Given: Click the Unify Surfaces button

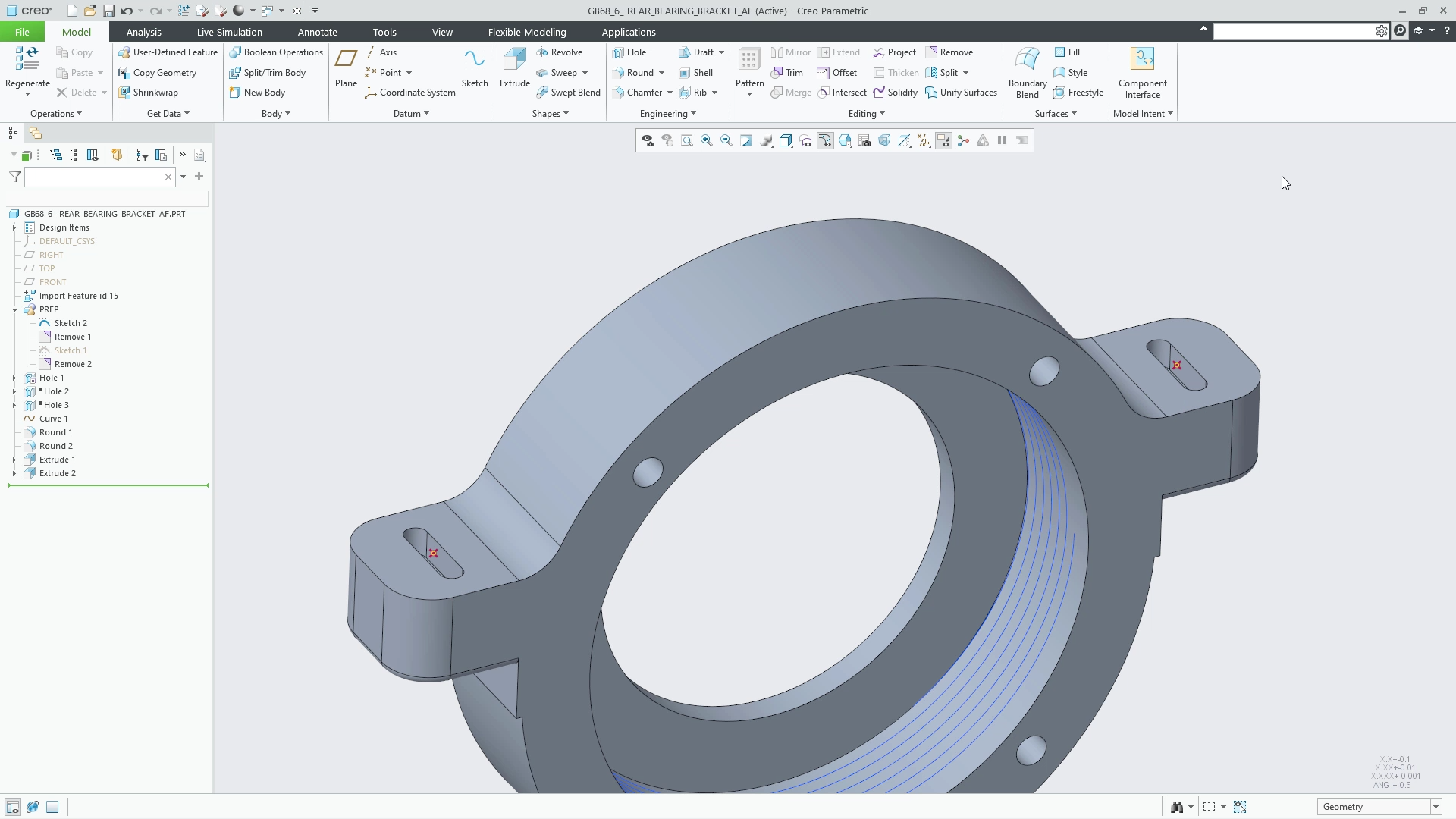Looking at the screenshot, I should 961,93.
